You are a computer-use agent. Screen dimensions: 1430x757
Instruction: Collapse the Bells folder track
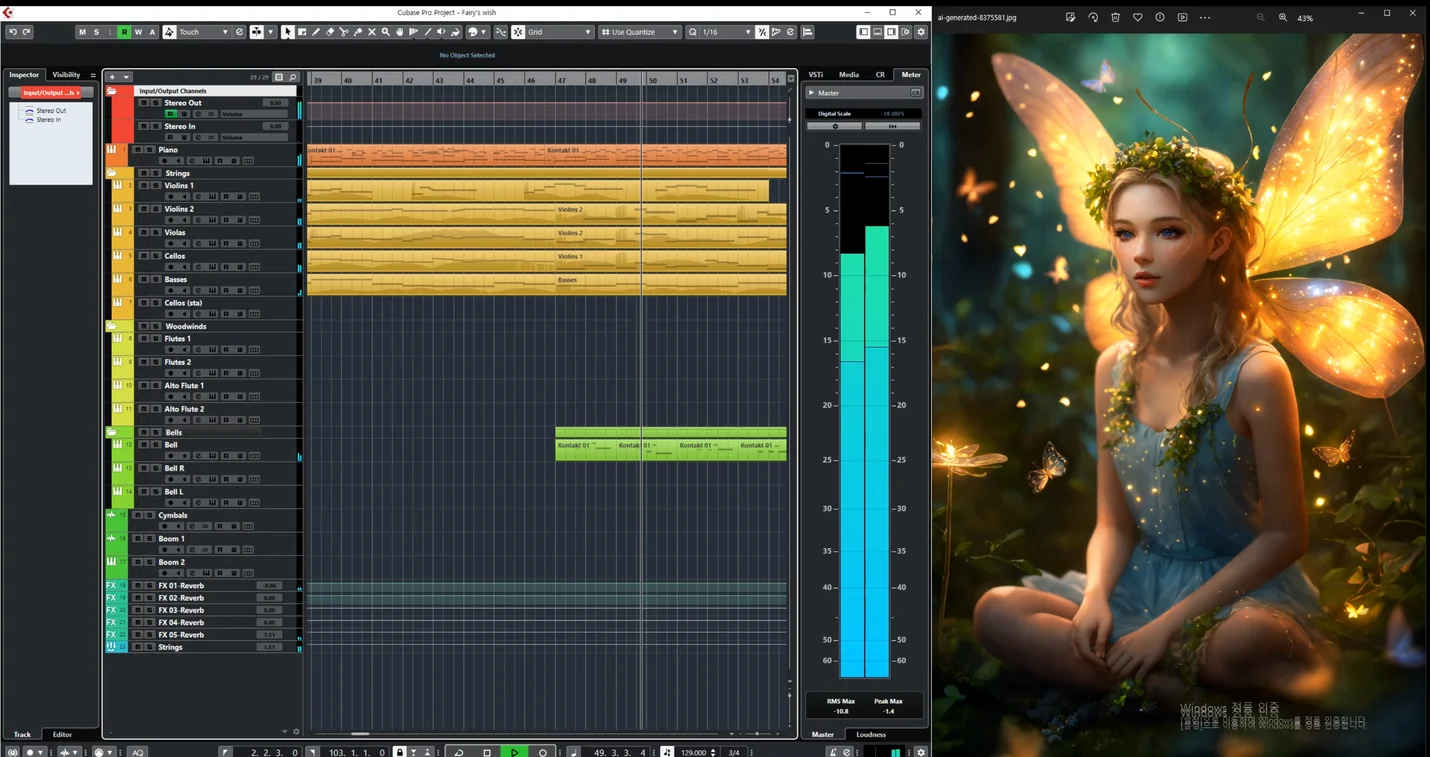click(x=112, y=432)
